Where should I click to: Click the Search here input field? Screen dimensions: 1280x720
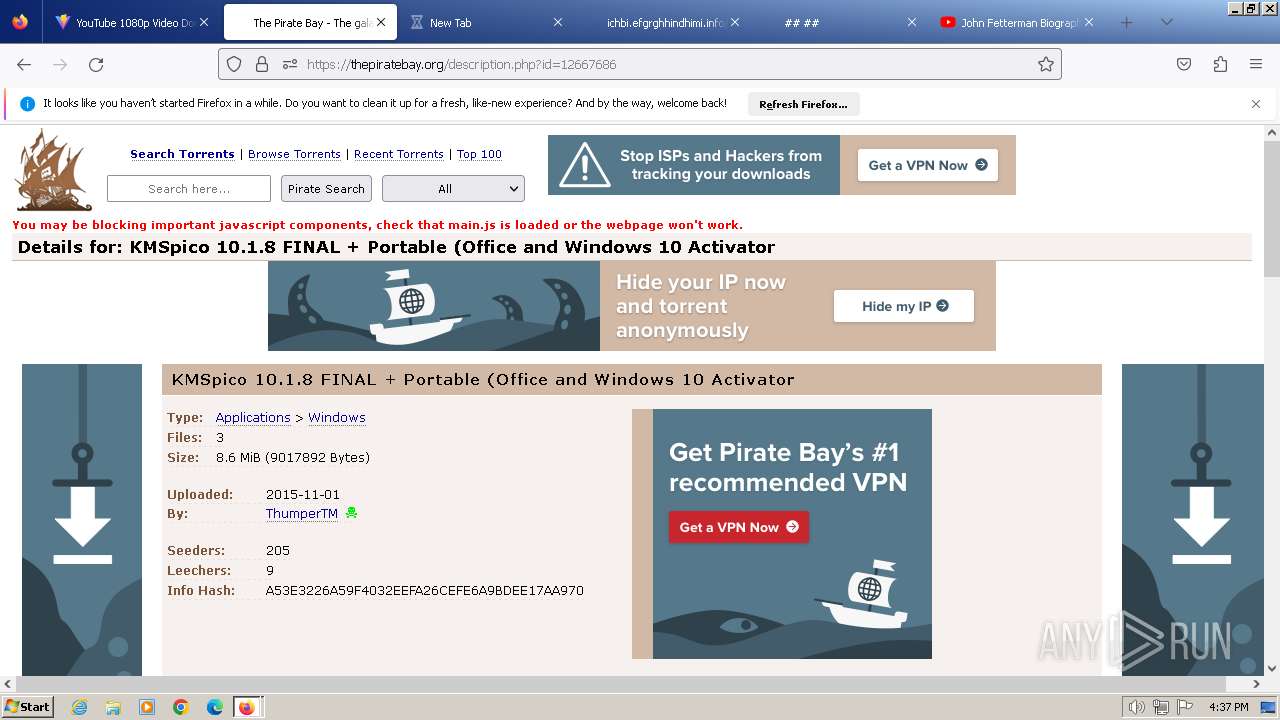[x=189, y=188]
